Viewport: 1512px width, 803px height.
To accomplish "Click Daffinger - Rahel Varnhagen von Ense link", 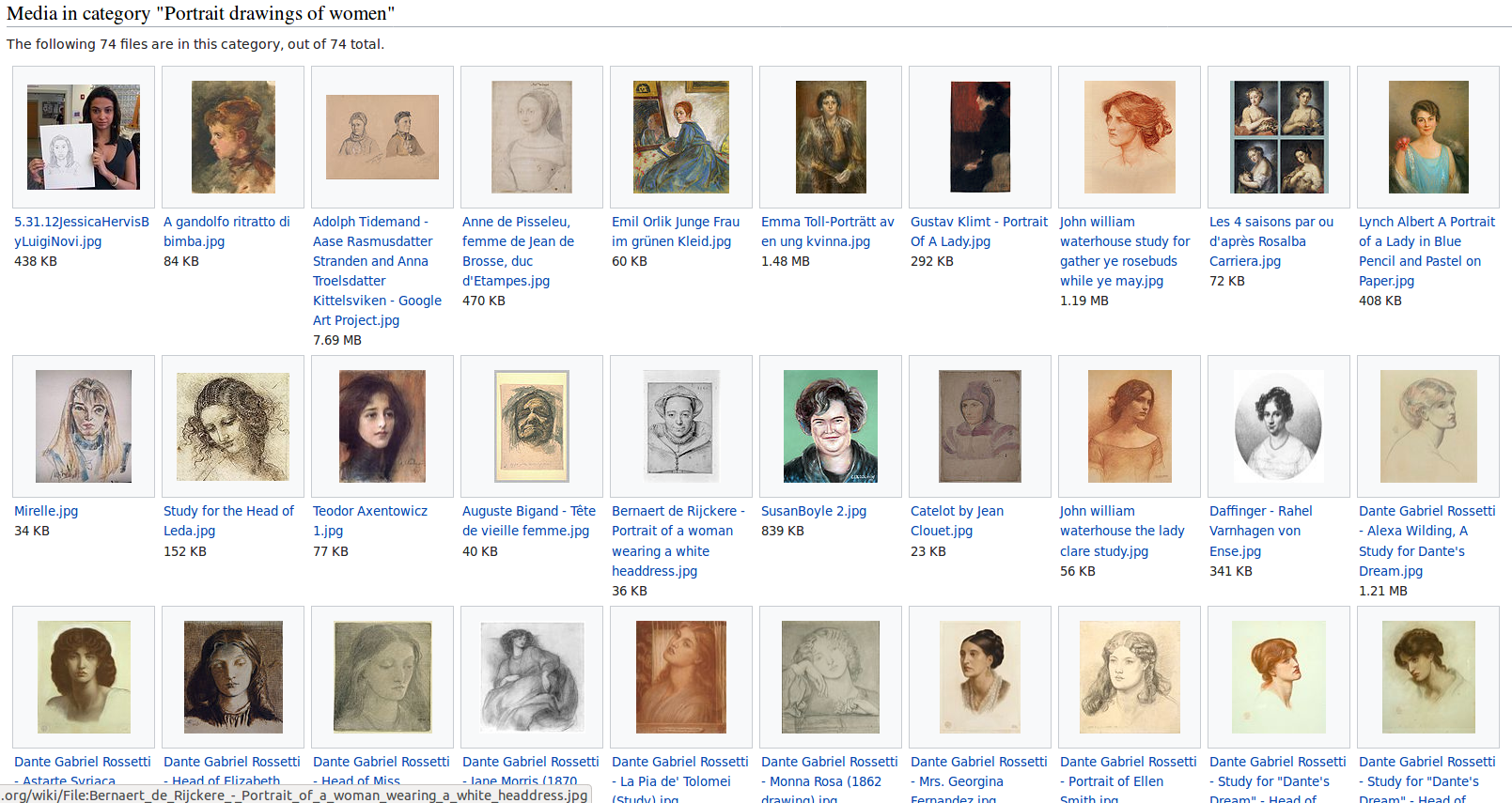I will (x=1261, y=532).
